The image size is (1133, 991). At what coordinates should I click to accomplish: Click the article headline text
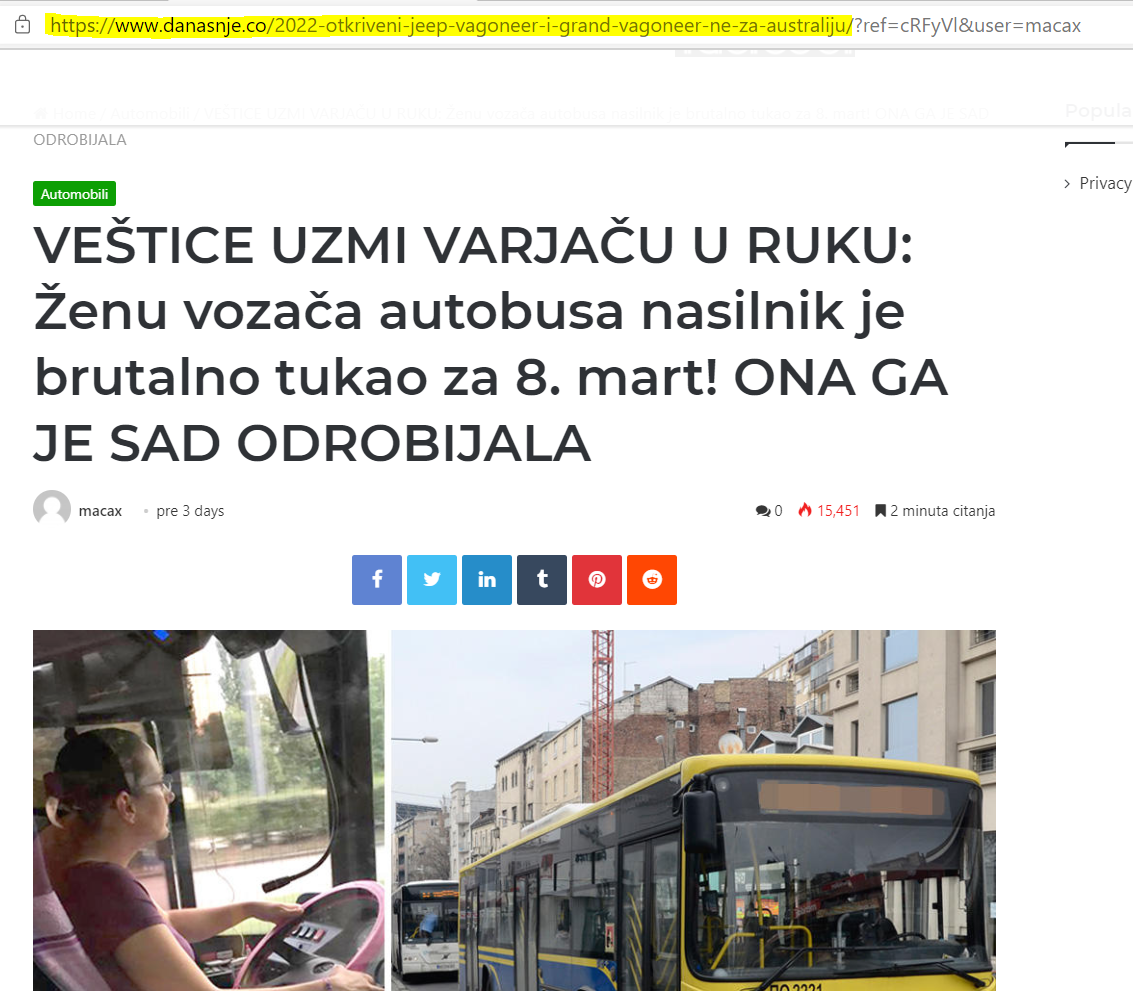click(x=491, y=344)
